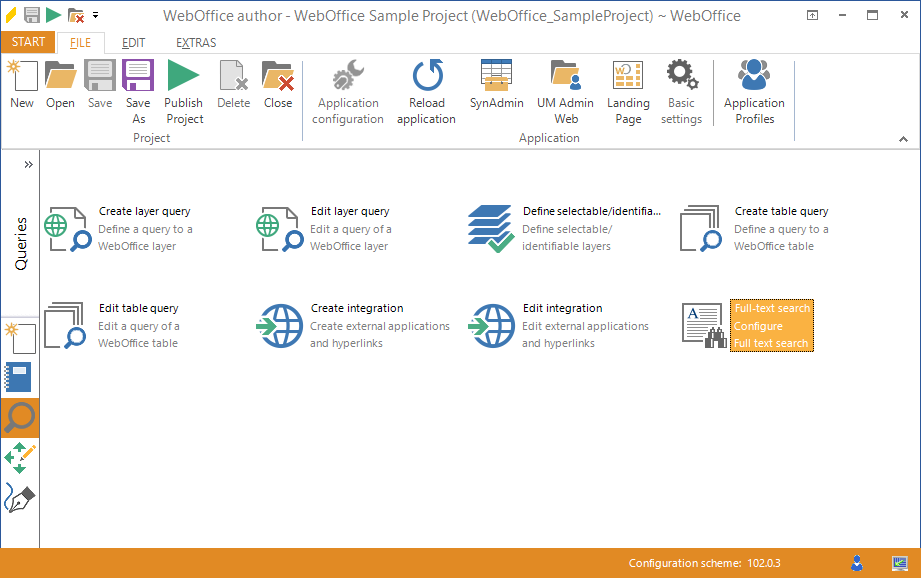Toggle ribbon display options in title bar
Image resolution: width=921 pixels, height=578 pixels.
pyautogui.click(x=813, y=15)
